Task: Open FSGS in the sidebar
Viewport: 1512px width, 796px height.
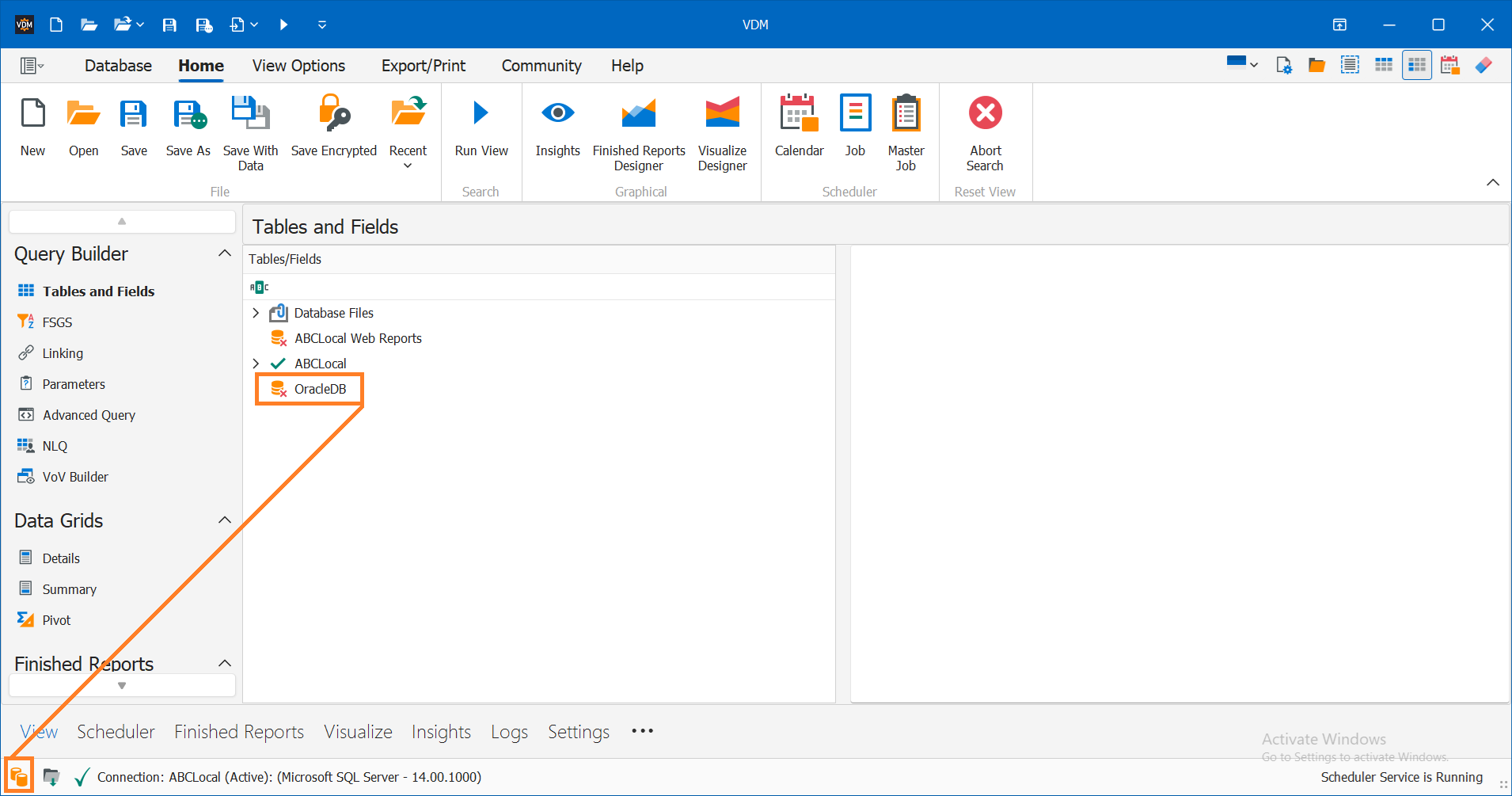Action: click(x=45, y=322)
